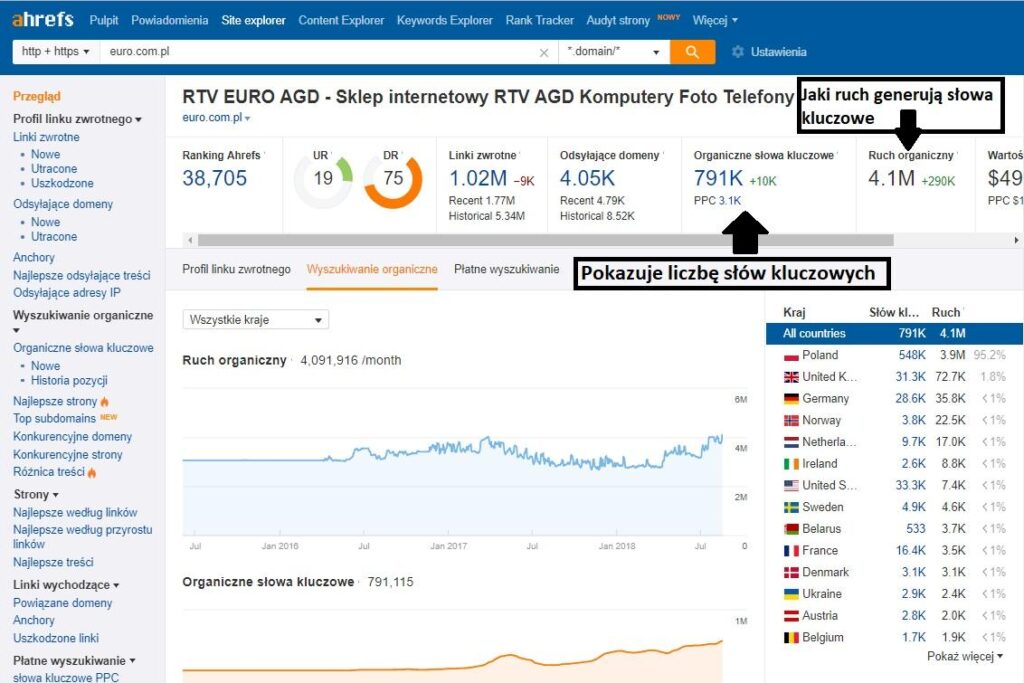Viewport: 1024px width, 683px height.
Task: Click the Austria flag icon
Action: tap(791, 616)
